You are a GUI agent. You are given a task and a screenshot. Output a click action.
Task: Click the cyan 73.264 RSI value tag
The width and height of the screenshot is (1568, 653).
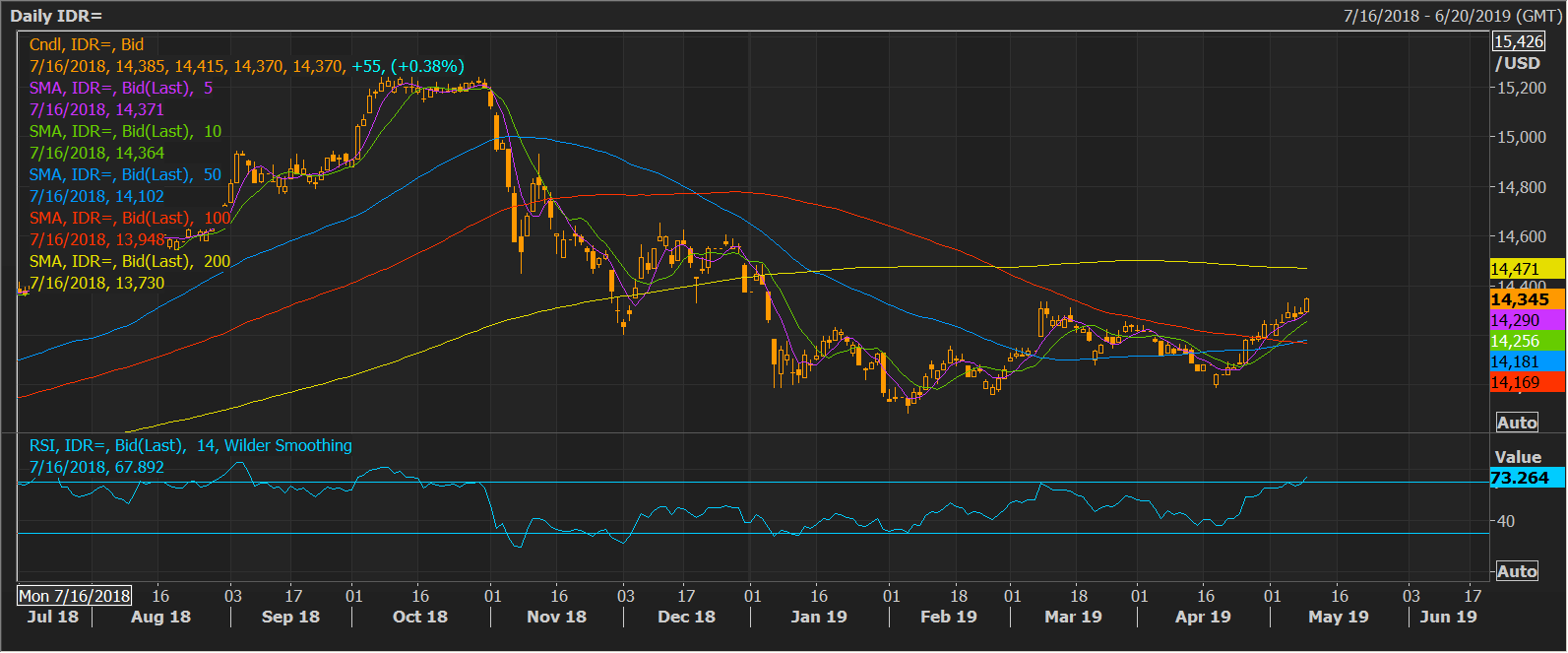tap(1526, 478)
